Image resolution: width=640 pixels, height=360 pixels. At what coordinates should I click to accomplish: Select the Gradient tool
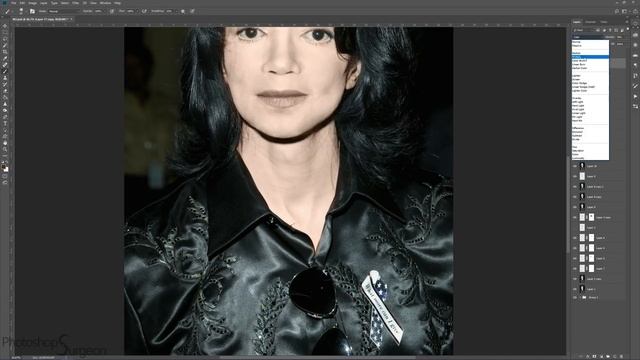[5, 97]
